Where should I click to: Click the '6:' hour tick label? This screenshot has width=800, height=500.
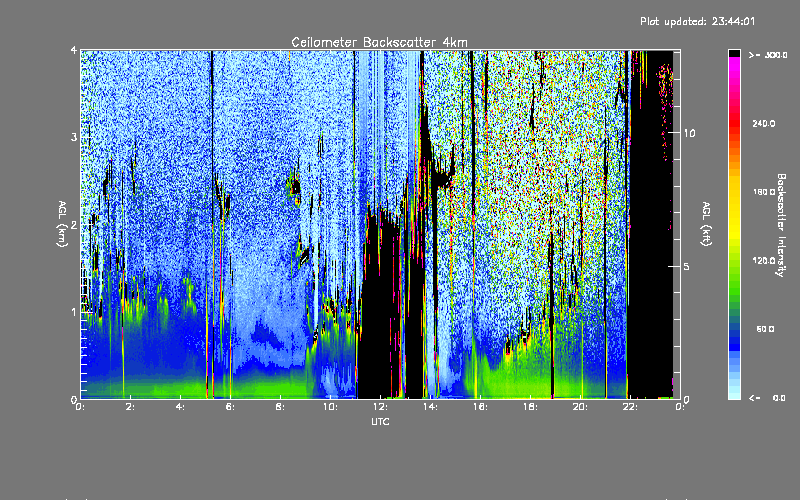pos(230,407)
